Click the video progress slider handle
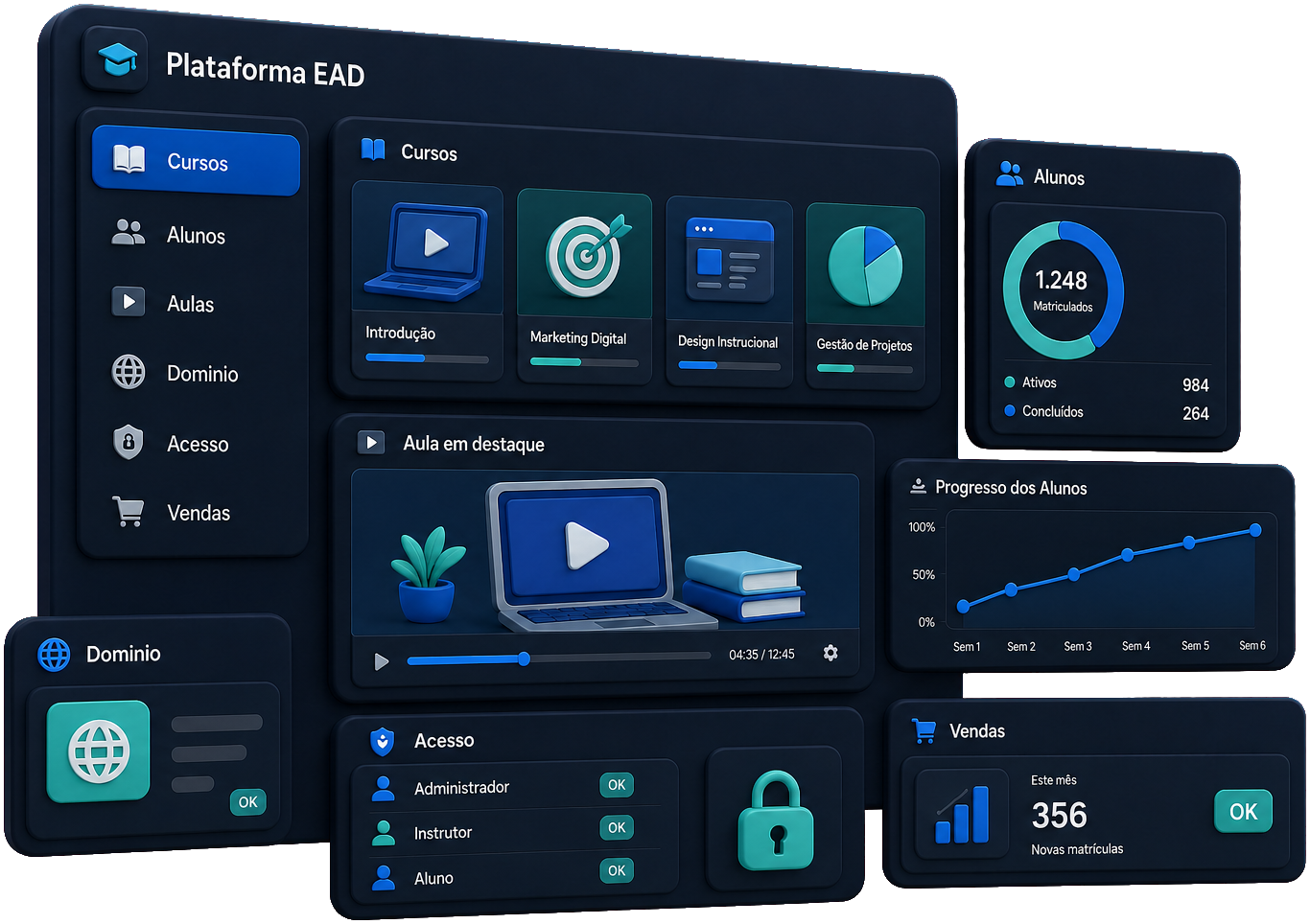1310x924 pixels. click(x=524, y=658)
